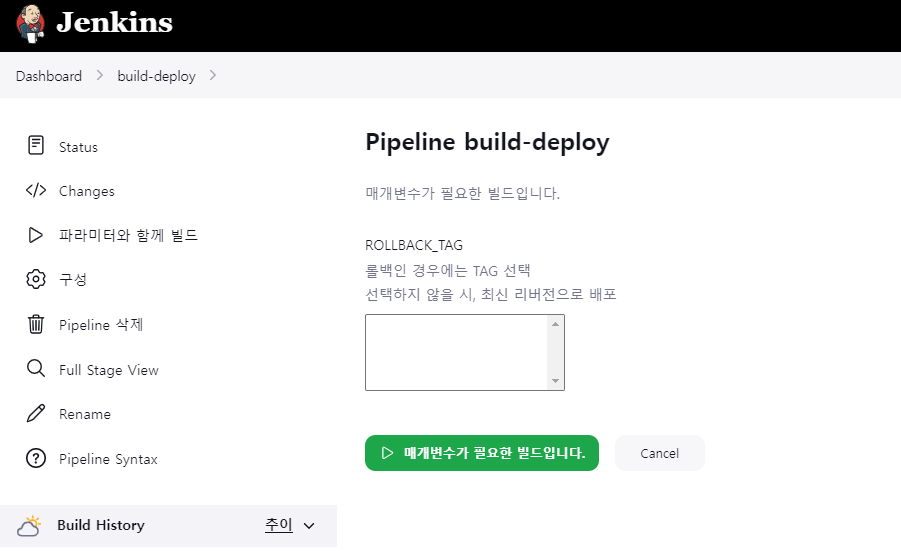This screenshot has height=551, width=901.
Task: Open the 구성 sidebar item
Action: [73, 279]
